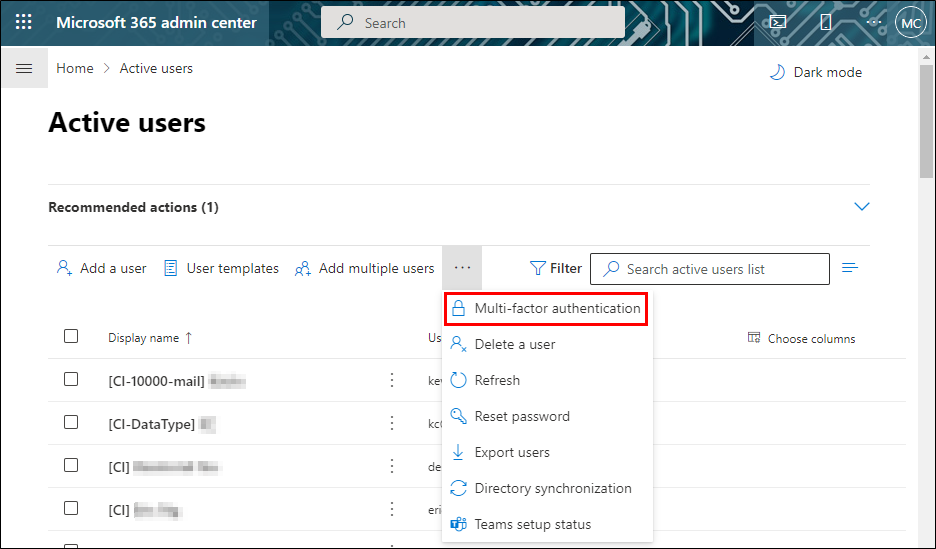Viewport: 936px width, 549px height.
Task: Click scrollbar up arrow
Action: (x=926, y=57)
